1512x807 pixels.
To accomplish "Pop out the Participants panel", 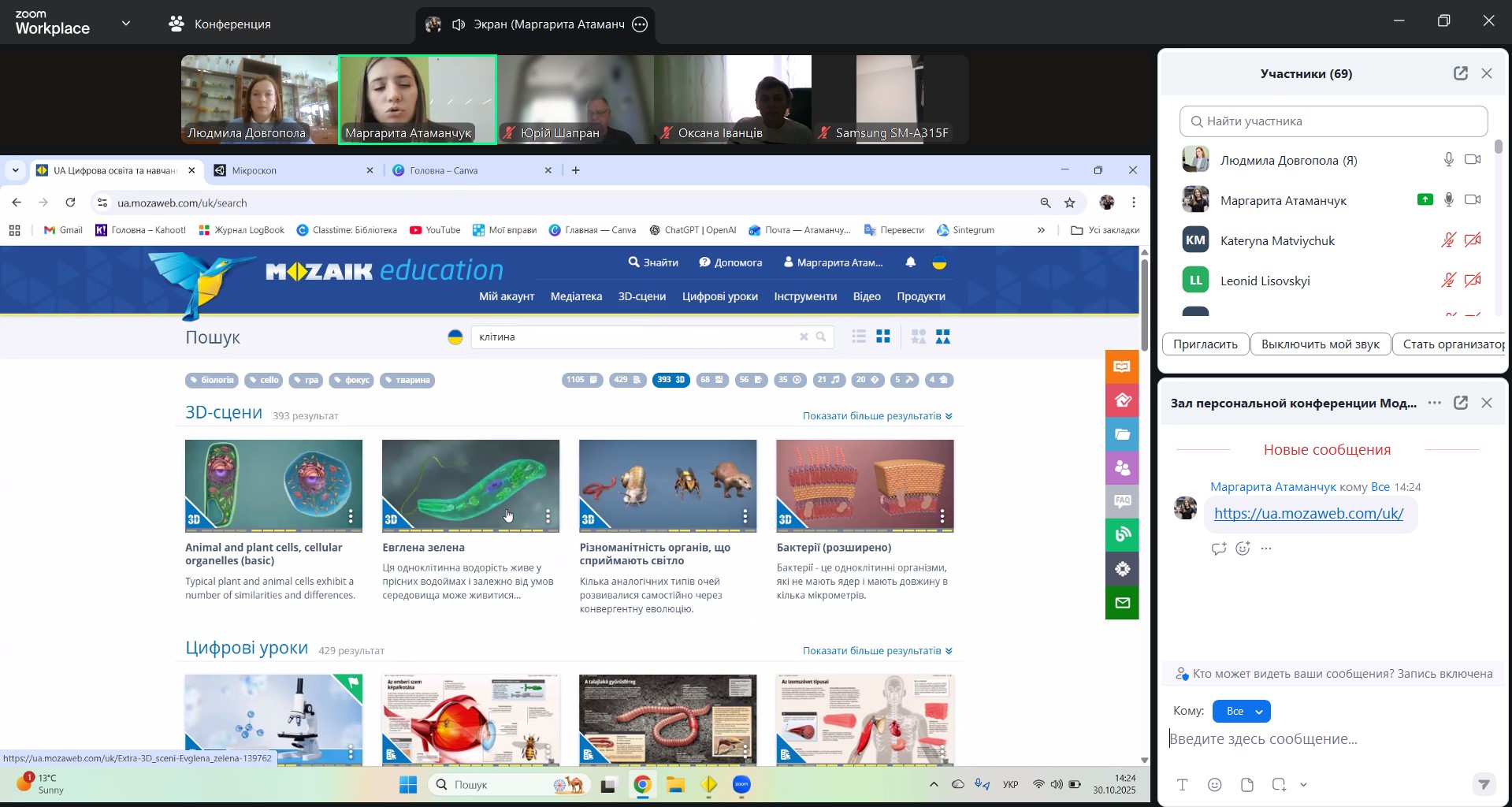I will (1460, 73).
